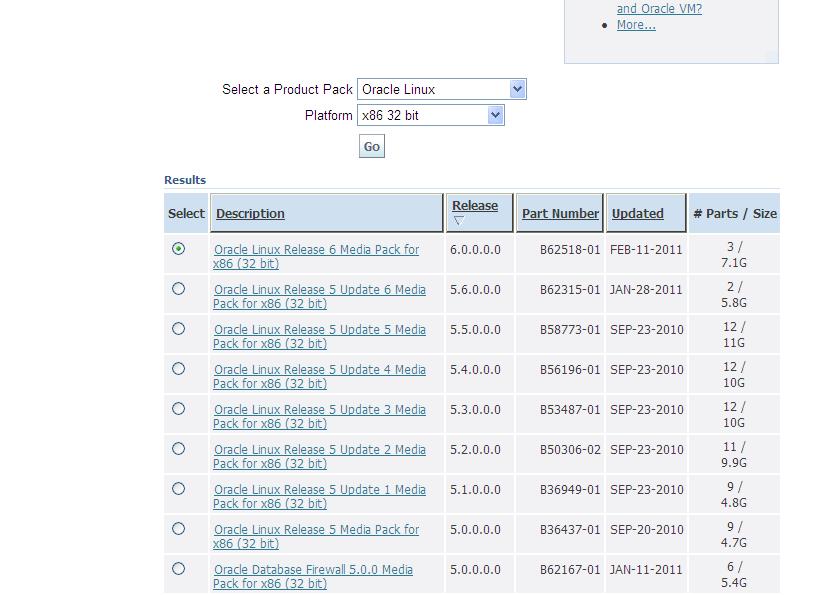
Task: Click release value 5.3.0.0.0
Action: 475,410
